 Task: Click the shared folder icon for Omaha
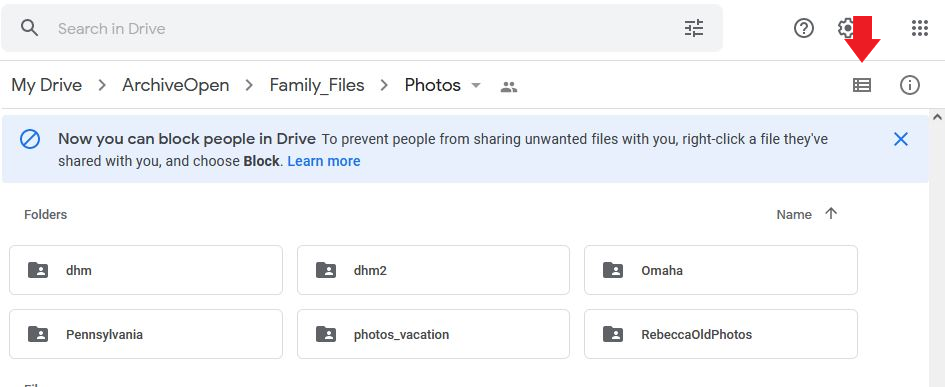pyautogui.click(x=613, y=270)
